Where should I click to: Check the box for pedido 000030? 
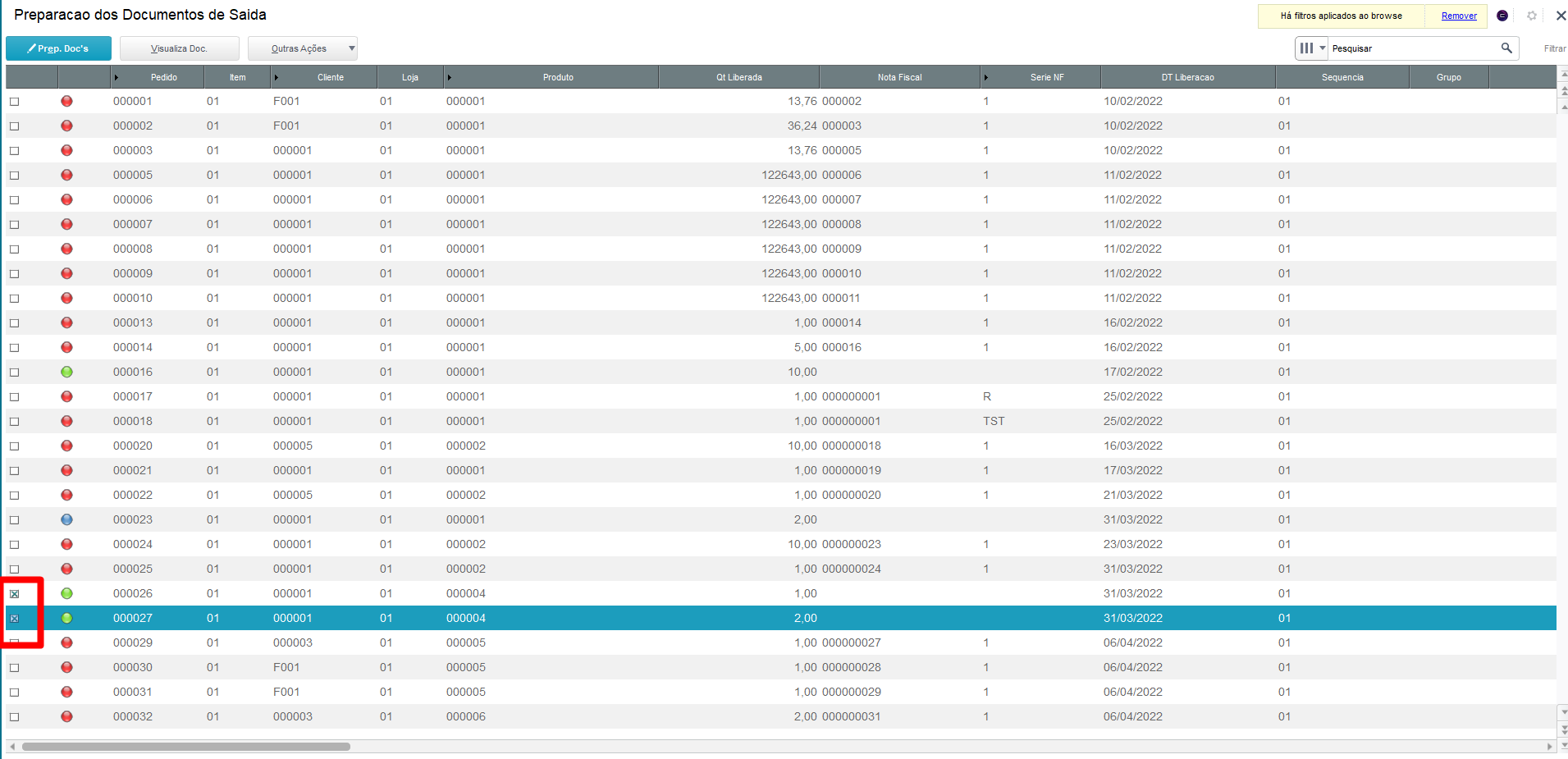[x=14, y=668]
